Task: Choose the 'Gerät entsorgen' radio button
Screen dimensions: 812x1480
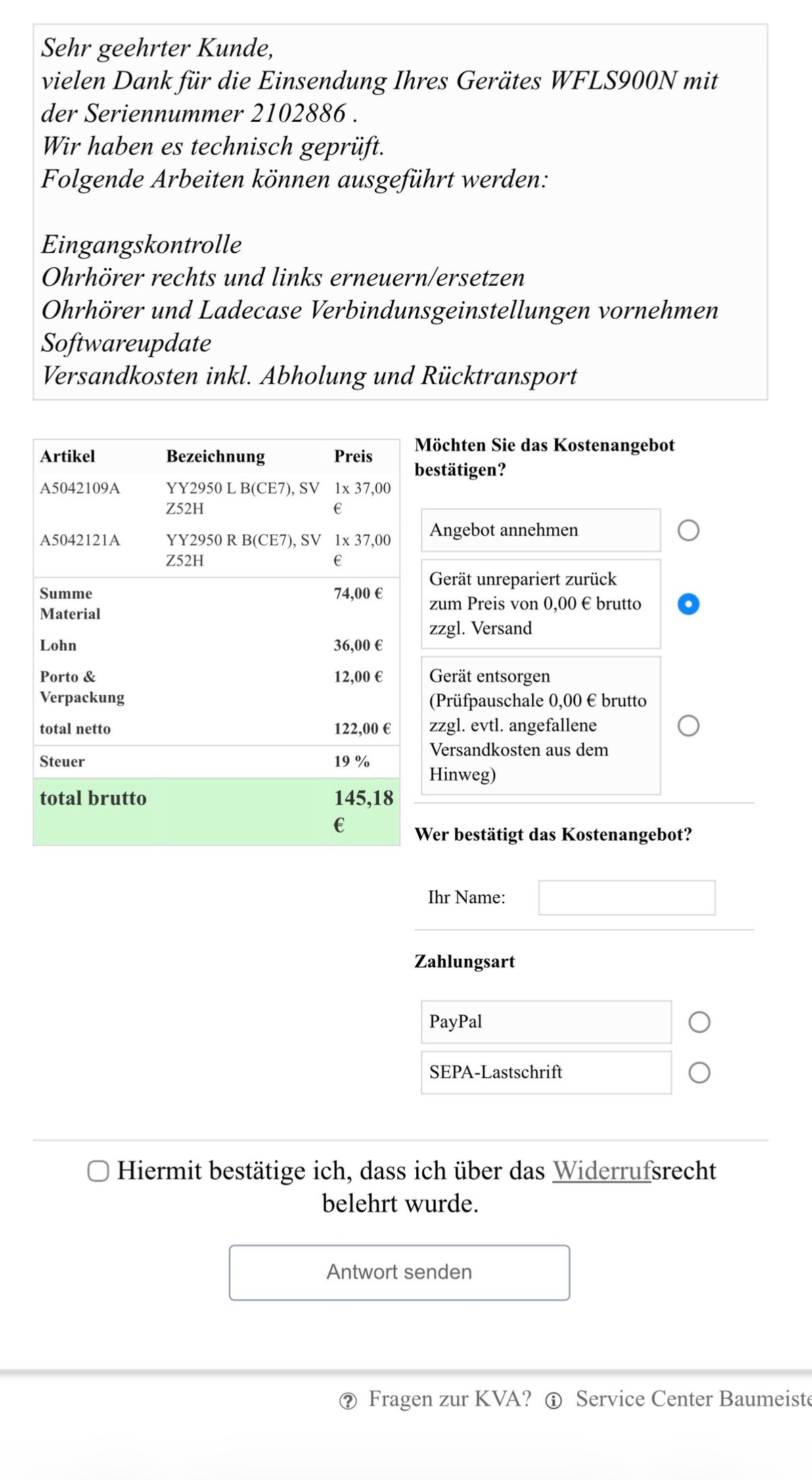Action: pyautogui.click(x=688, y=726)
